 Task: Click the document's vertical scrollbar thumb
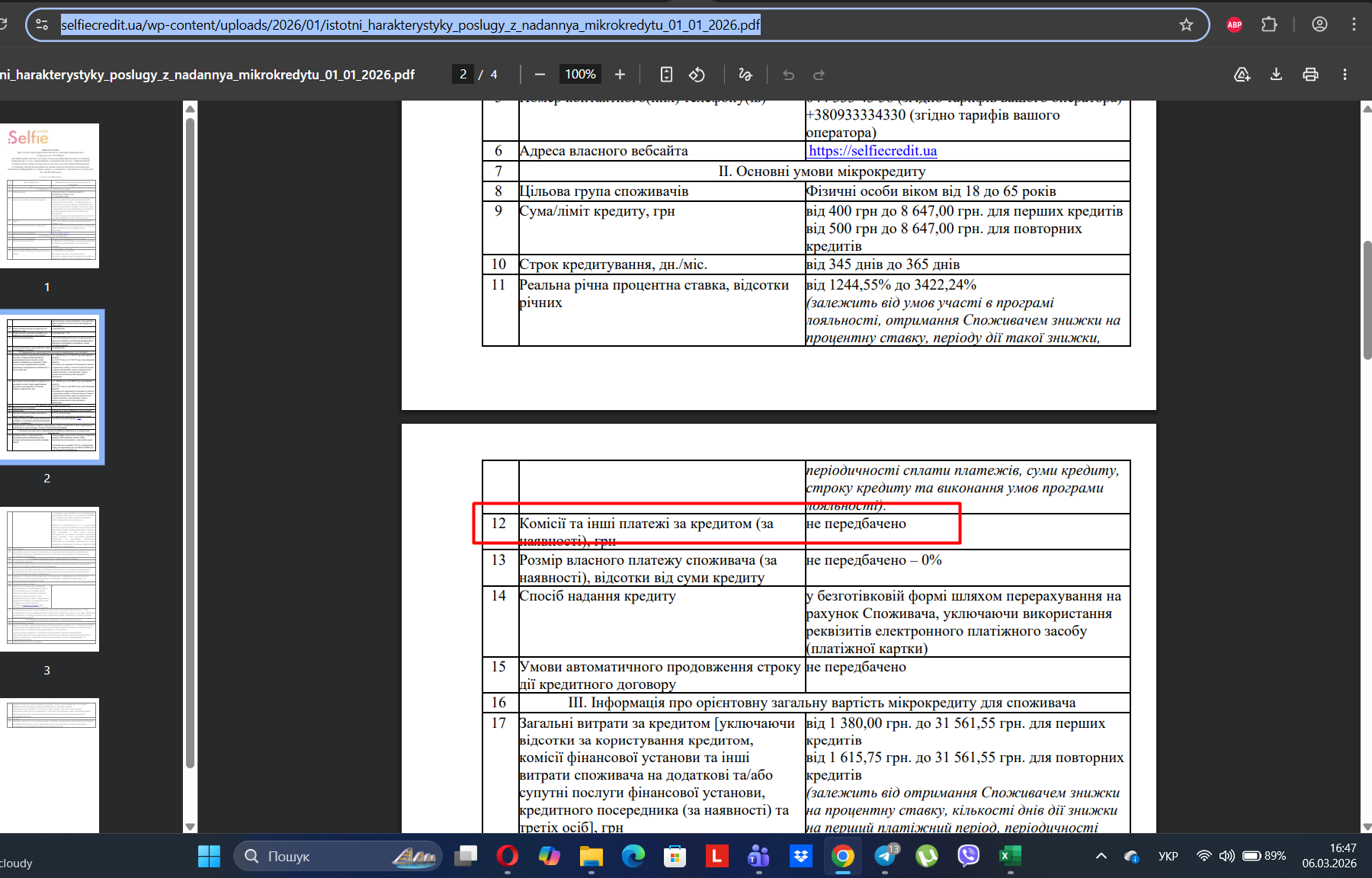coord(1367,300)
